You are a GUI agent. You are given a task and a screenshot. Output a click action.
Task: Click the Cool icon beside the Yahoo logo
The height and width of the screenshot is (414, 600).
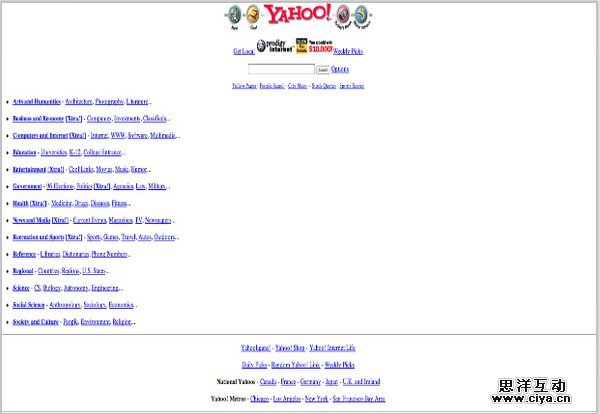(253, 16)
